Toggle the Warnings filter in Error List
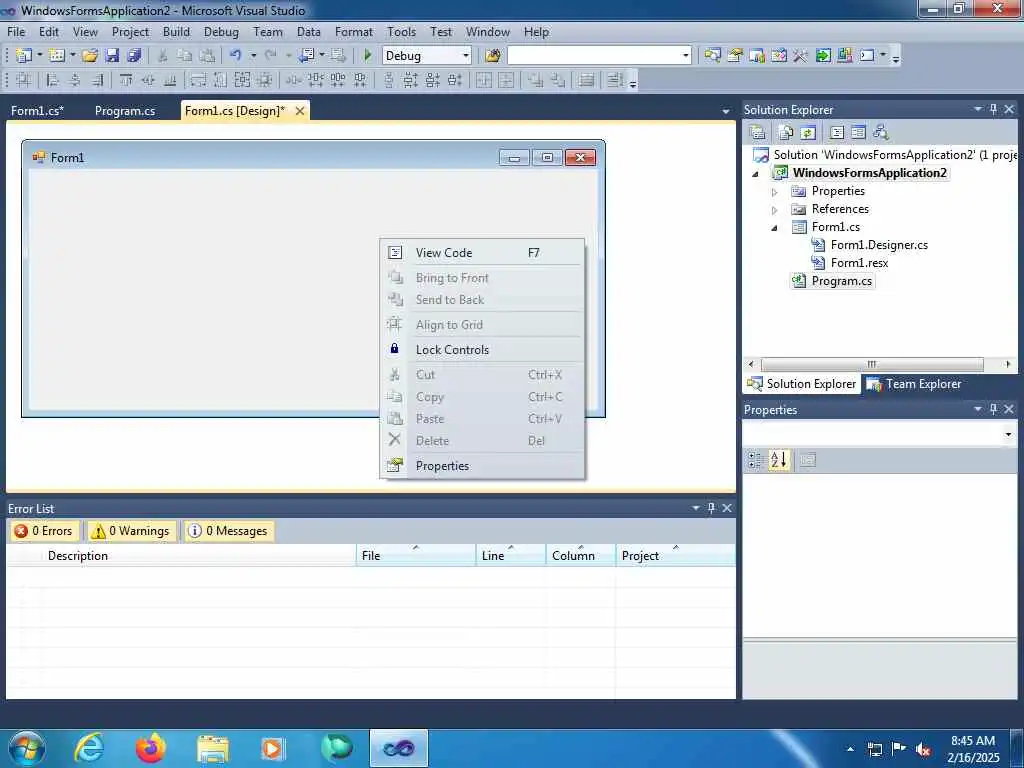Viewport: 1024px width, 768px height. pos(131,531)
